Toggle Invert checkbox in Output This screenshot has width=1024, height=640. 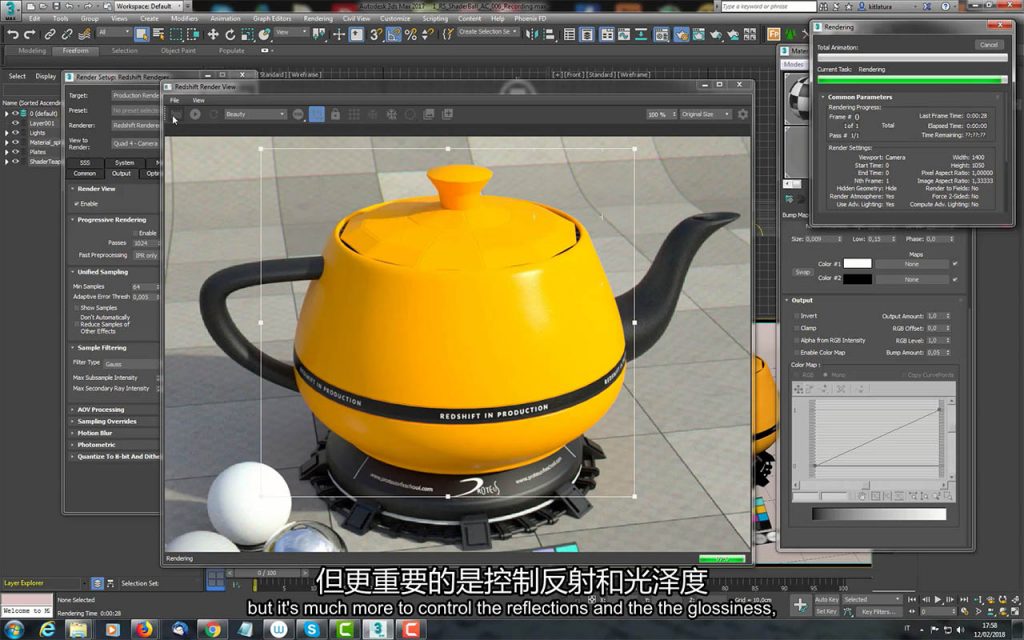797,315
